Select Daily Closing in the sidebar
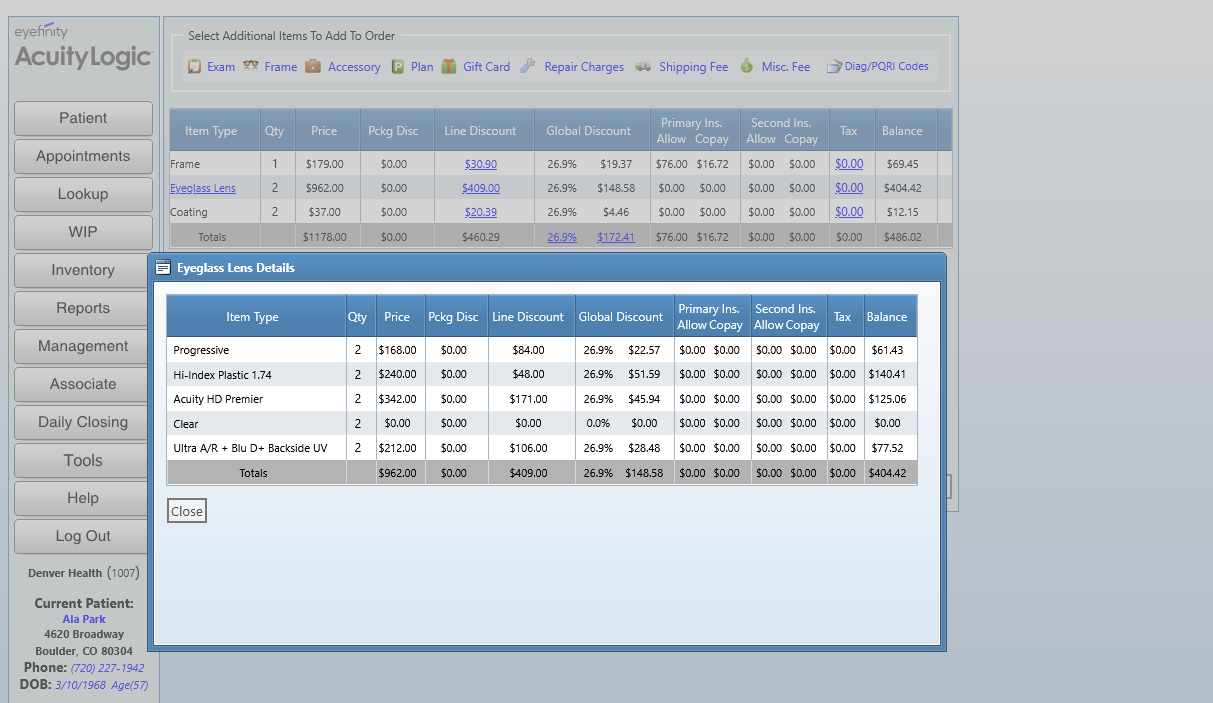1213x703 pixels. 83,422
